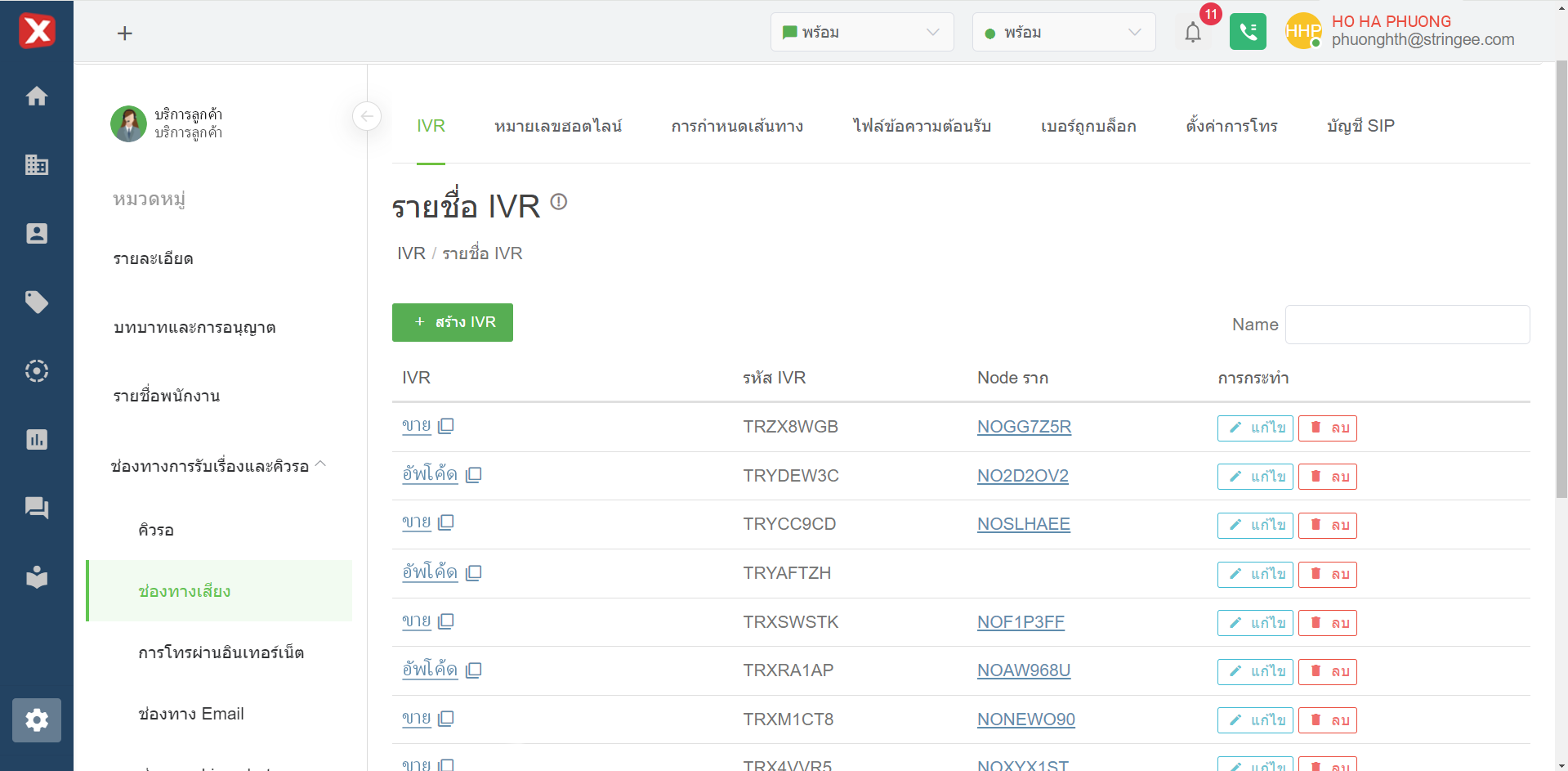This screenshot has width=1568, height=771.
Task: Collapse the settings side panel with arrow button
Action: [x=367, y=116]
